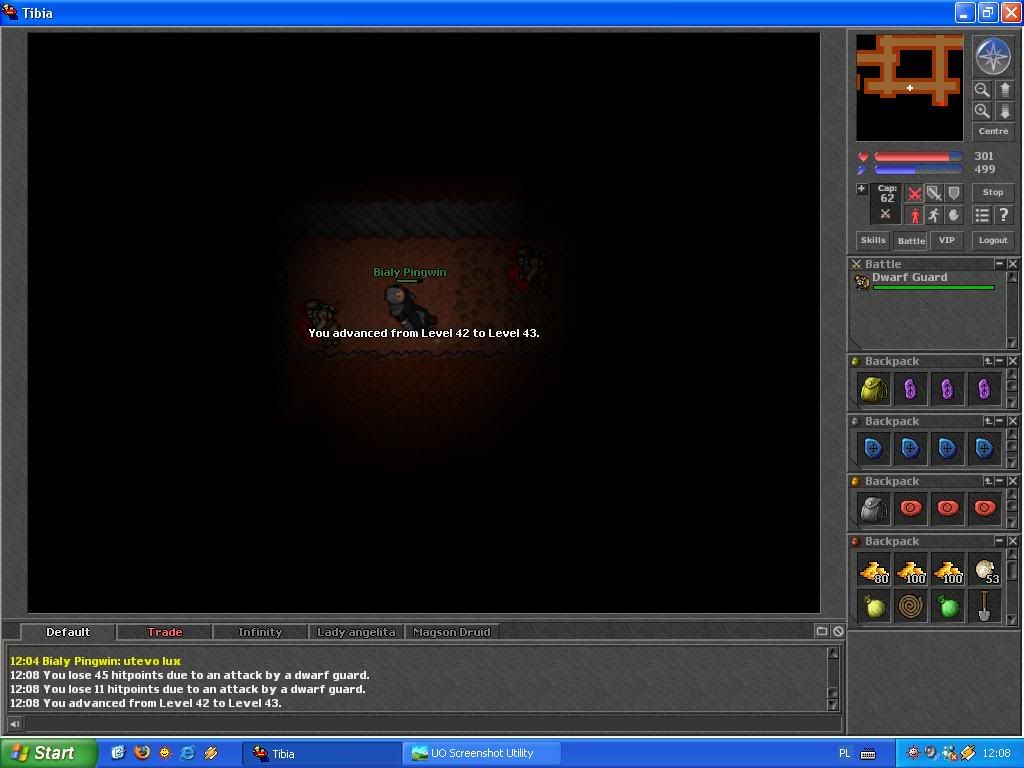Toggle secure mode hand icon
This screenshot has width=1024, height=768.
coord(953,215)
